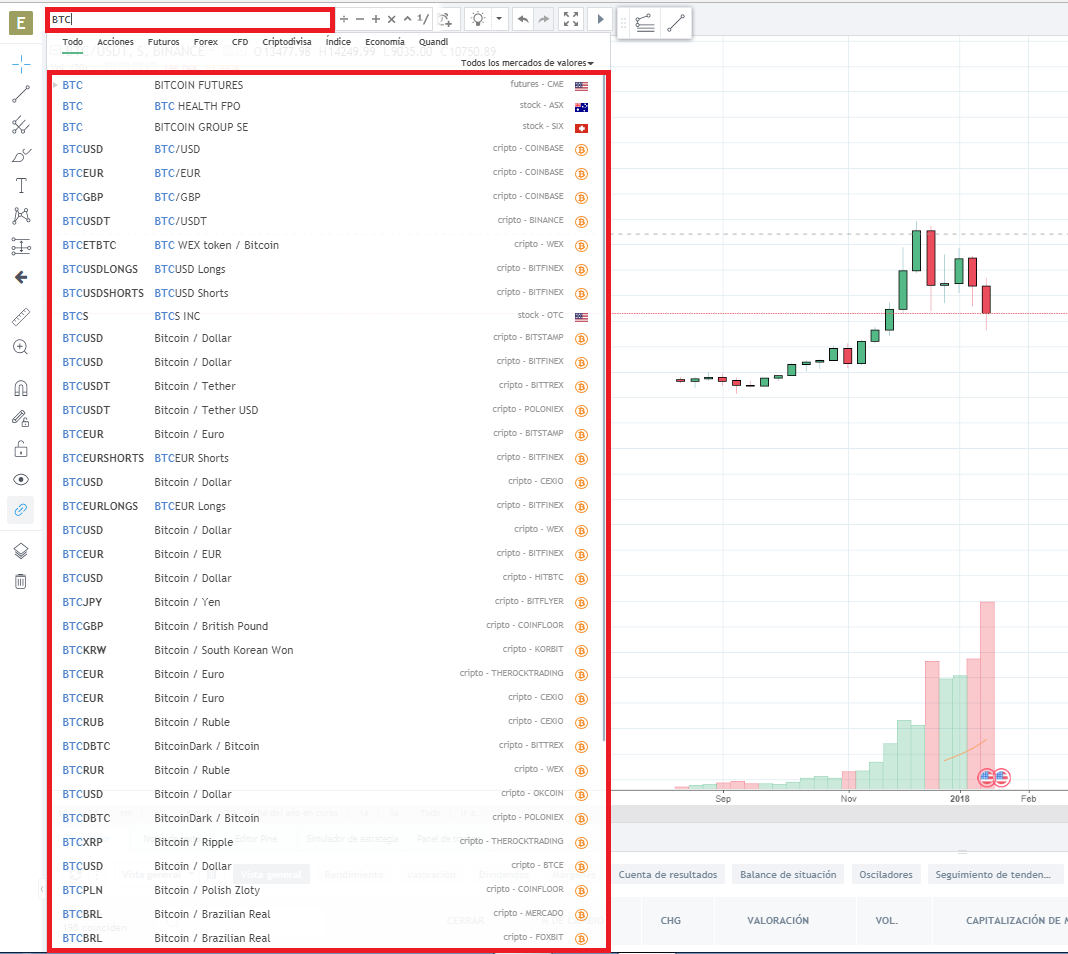This screenshot has width=1068, height=954.
Task: Click the floating toolbar trend line icon
Action: pos(676,24)
